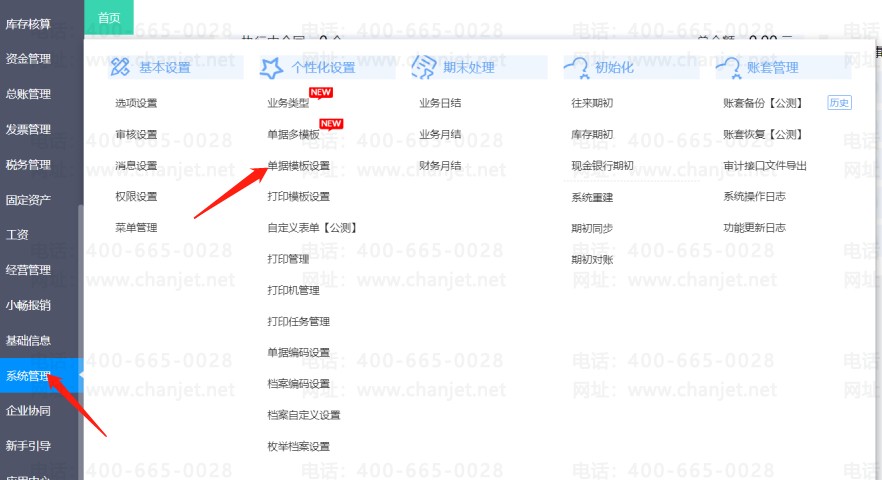882x480 pixels.
Task: Select 经营管理 in the sidebar
Action: (x=28, y=270)
